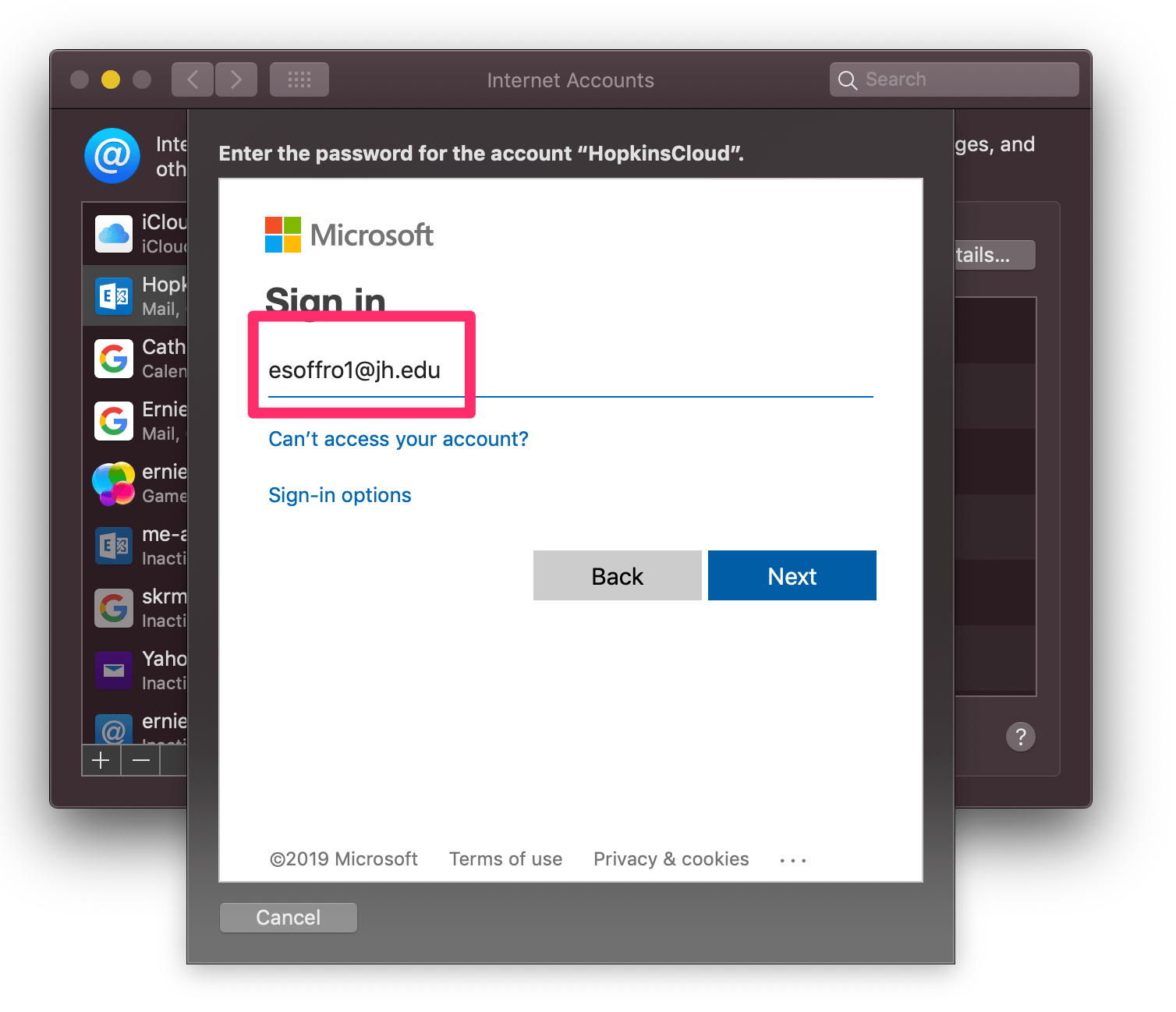Click the back arrow in the toolbar
This screenshot has width=1176, height=1012.
point(193,80)
